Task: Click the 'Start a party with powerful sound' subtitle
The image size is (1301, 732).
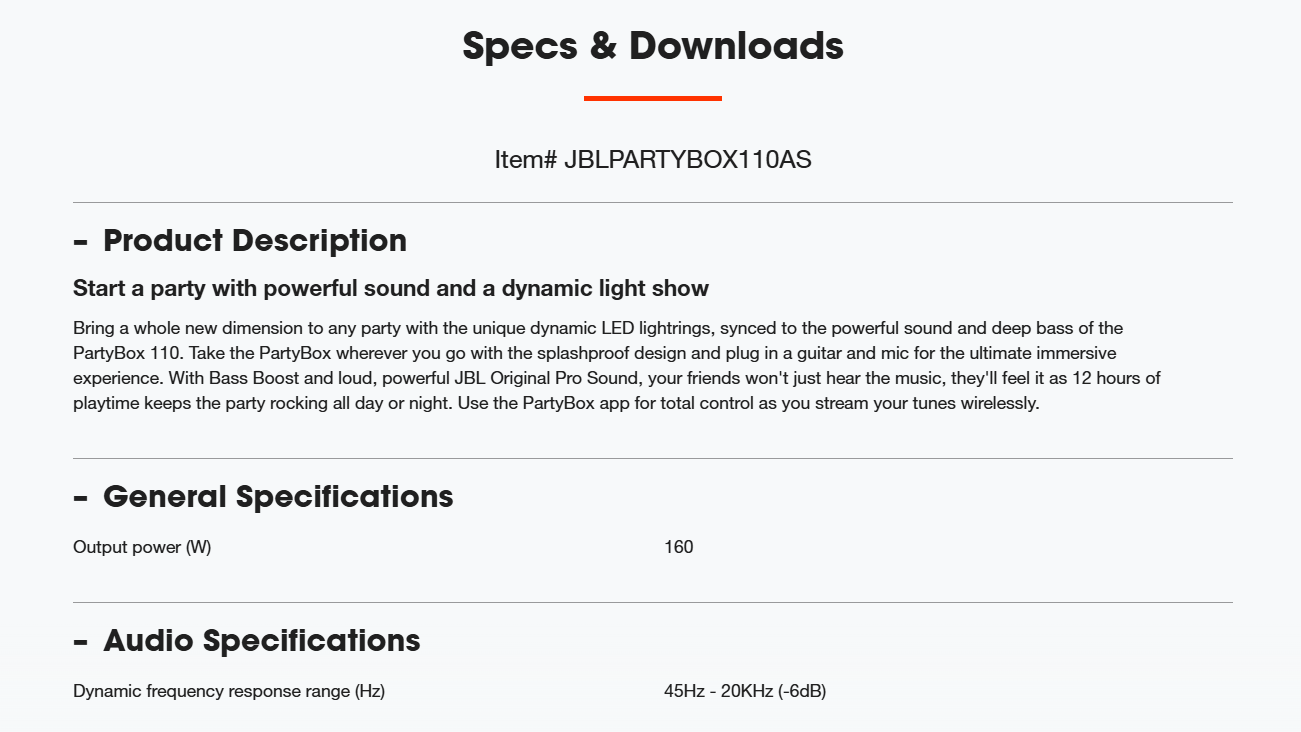Action: (391, 289)
